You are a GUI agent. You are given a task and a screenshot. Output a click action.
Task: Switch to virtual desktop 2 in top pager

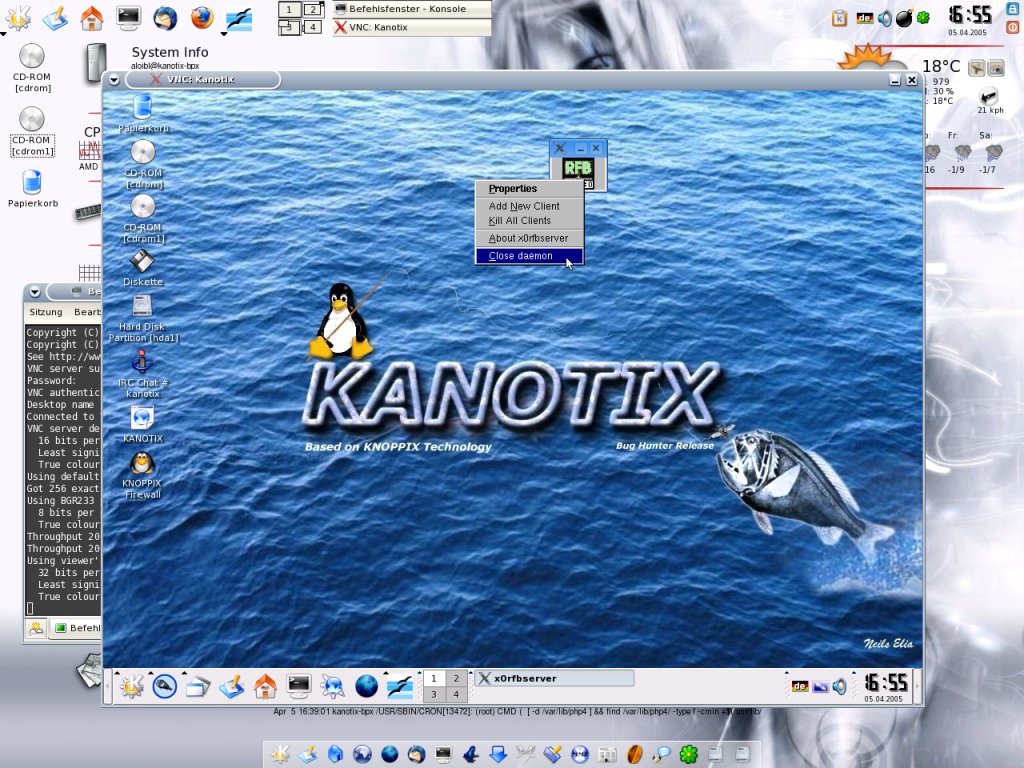[x=313, y=10]
